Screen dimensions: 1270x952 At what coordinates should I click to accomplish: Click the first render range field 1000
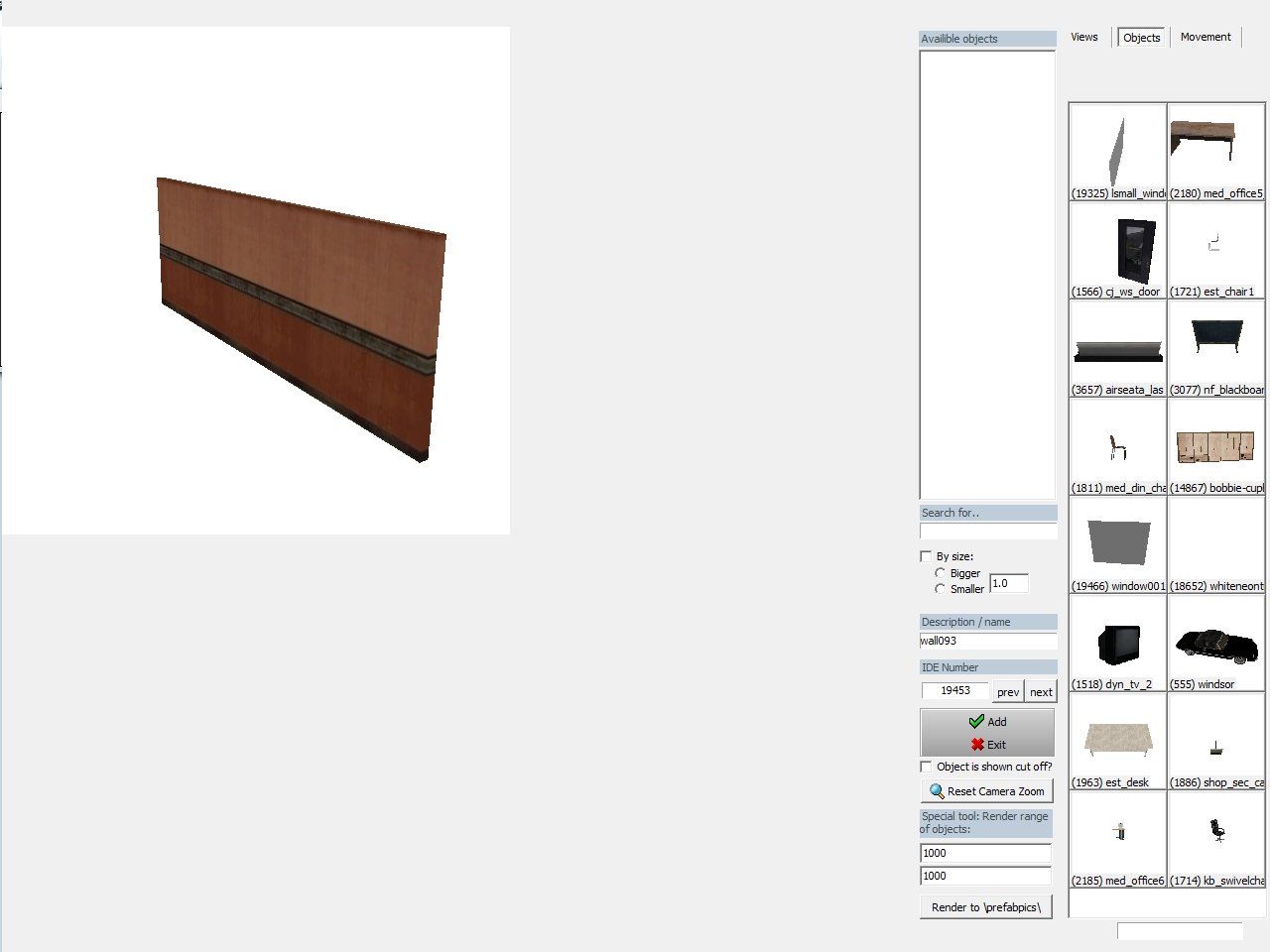(985, 853)
